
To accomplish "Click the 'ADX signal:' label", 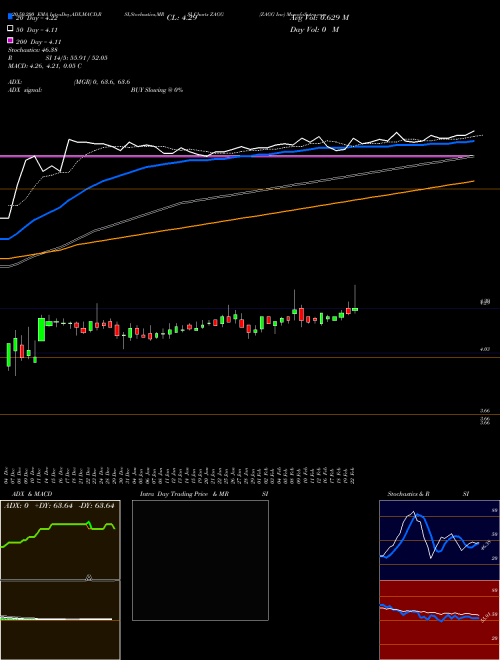I will [25, 90].
